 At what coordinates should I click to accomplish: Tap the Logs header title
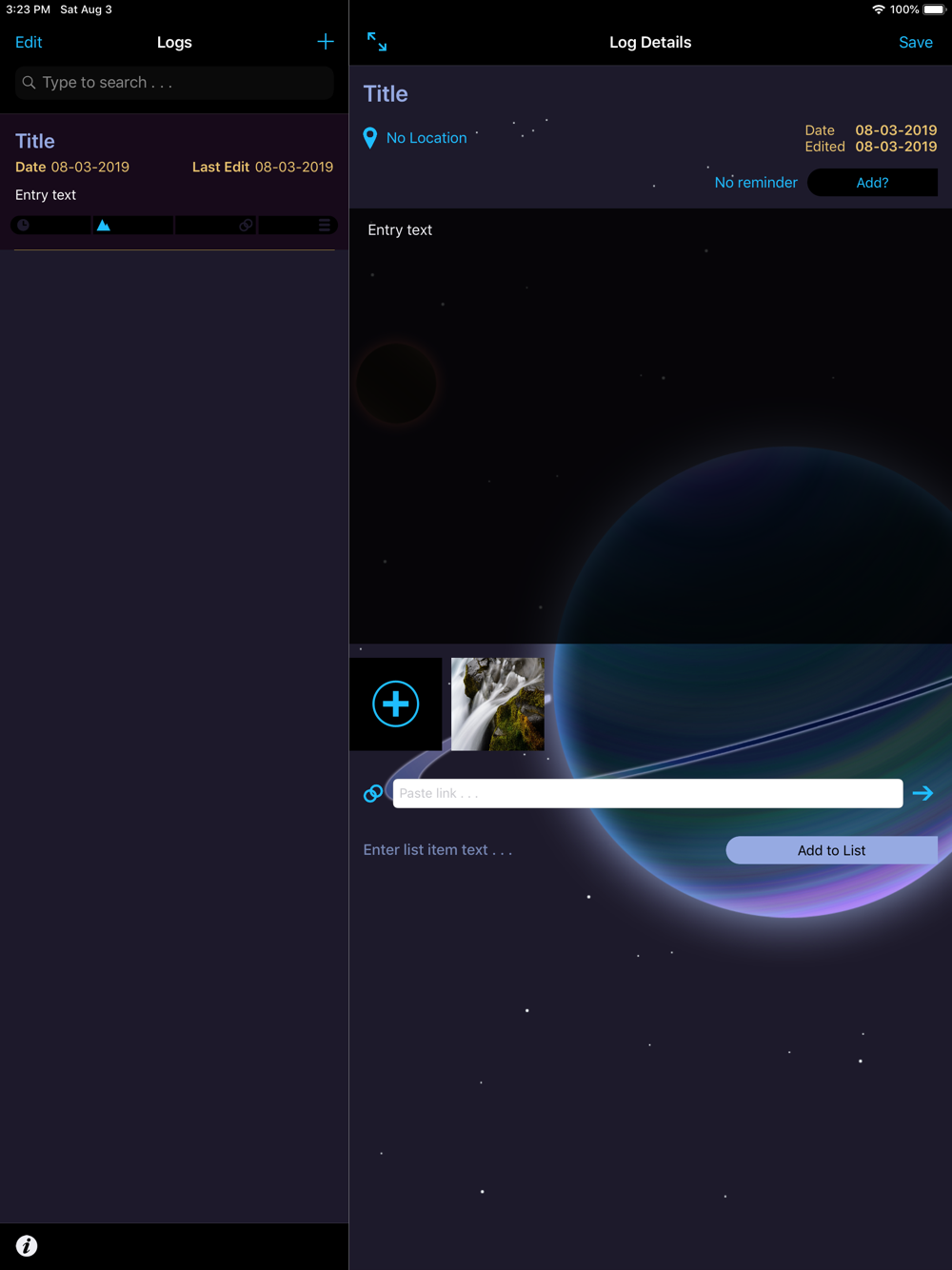pyautogui.click(x=174, y=42)
